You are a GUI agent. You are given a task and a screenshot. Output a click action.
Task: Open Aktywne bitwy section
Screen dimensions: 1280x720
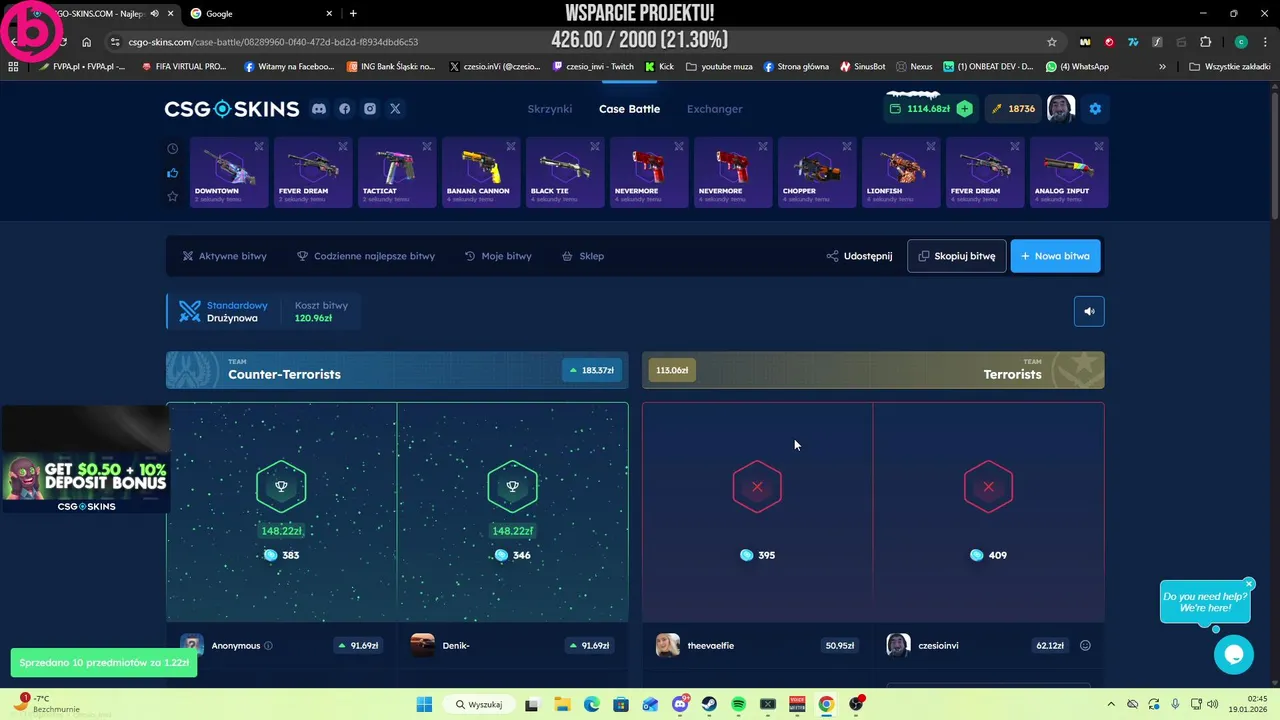225,256
